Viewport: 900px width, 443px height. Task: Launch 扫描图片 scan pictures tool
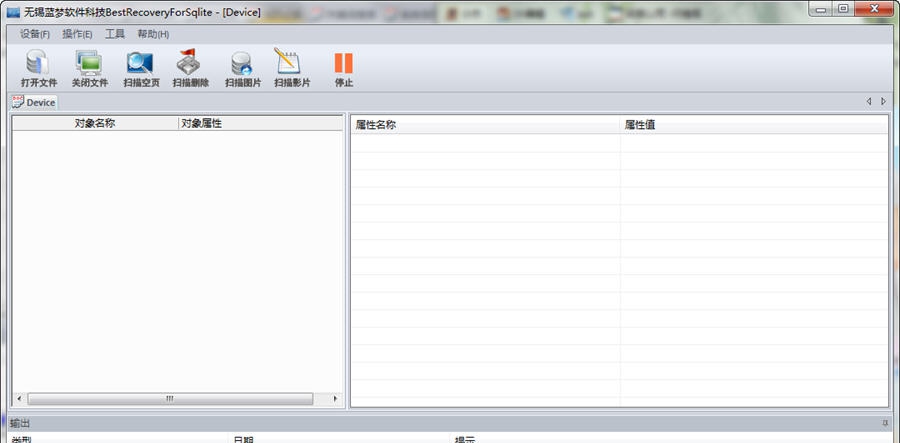[x=243, y=69]
